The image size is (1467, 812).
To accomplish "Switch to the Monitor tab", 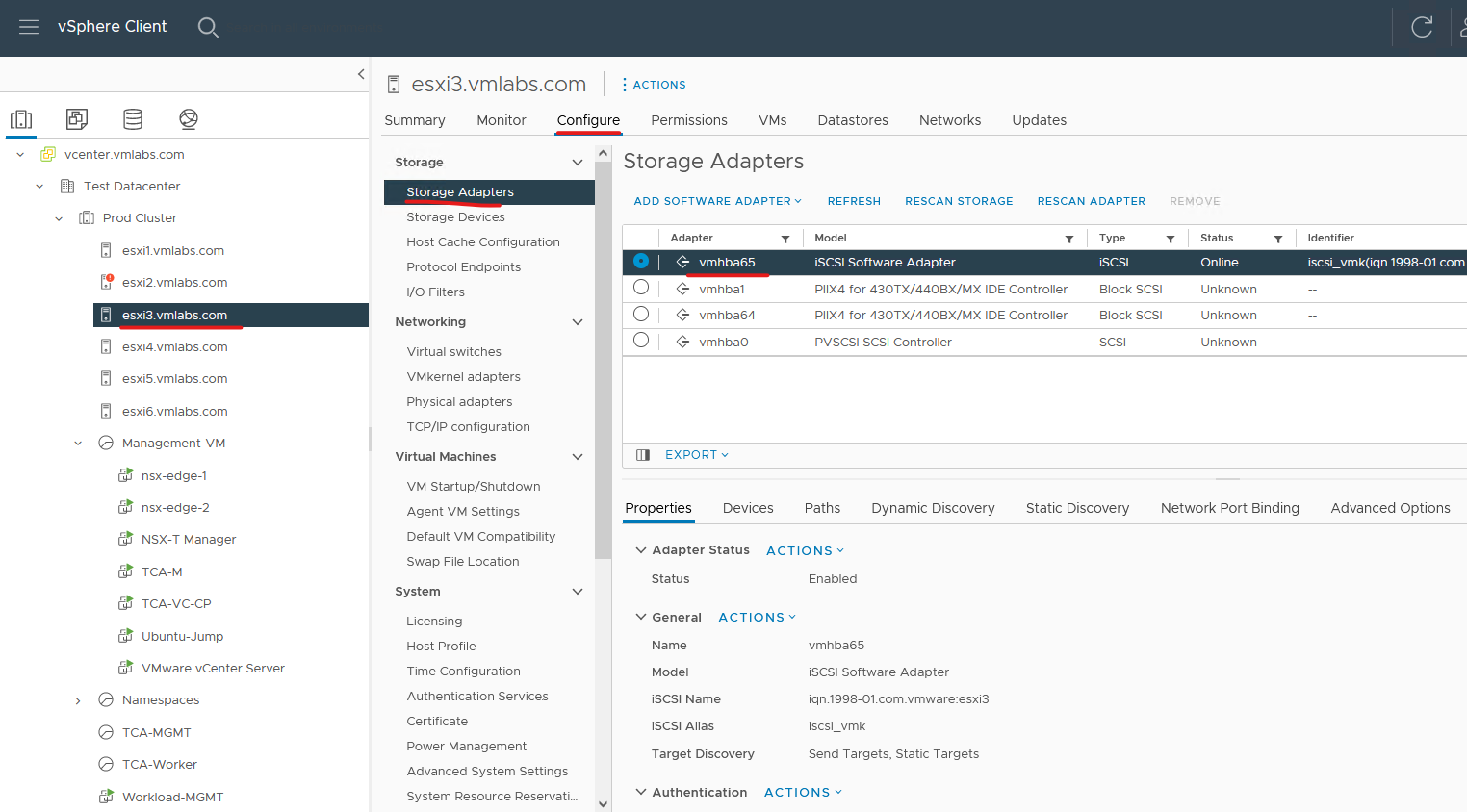I will (502, 120).
